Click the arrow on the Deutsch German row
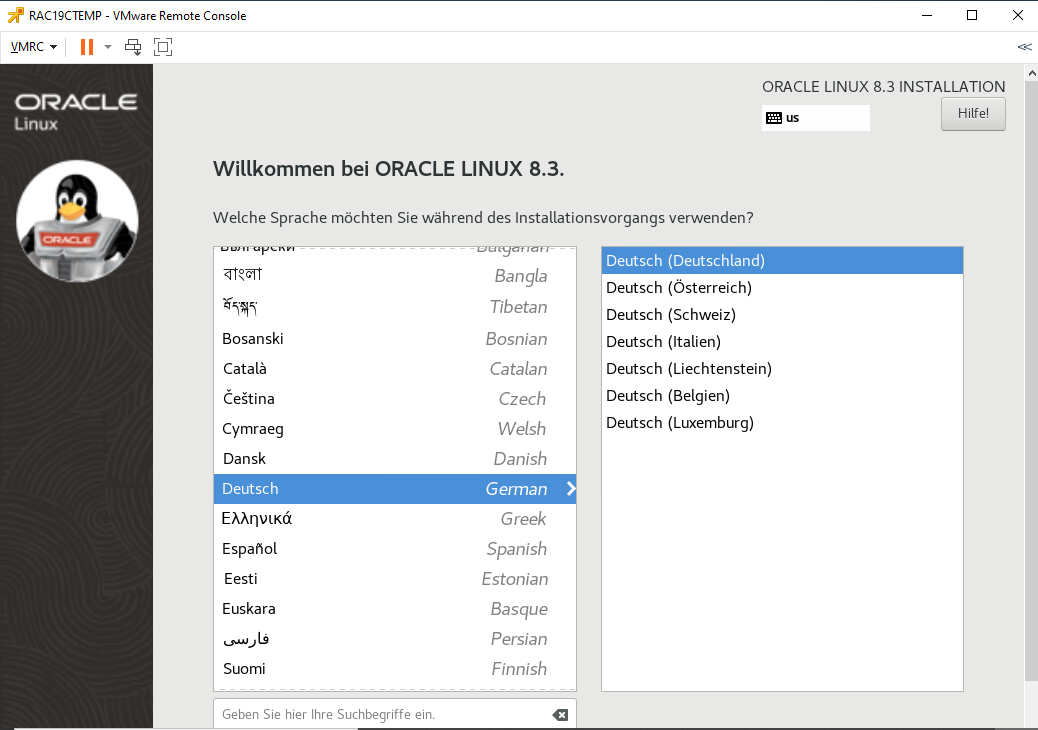 click(570, 489)
